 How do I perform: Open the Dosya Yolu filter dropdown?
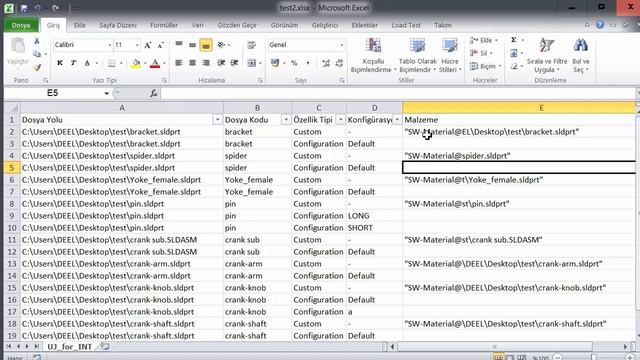pos(218,120)
